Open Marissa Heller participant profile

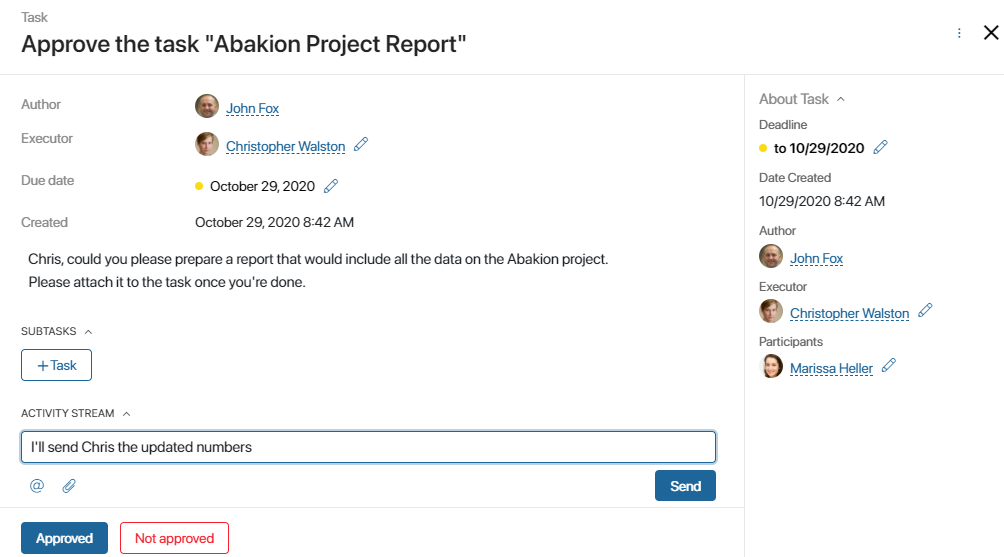(831, 368)
